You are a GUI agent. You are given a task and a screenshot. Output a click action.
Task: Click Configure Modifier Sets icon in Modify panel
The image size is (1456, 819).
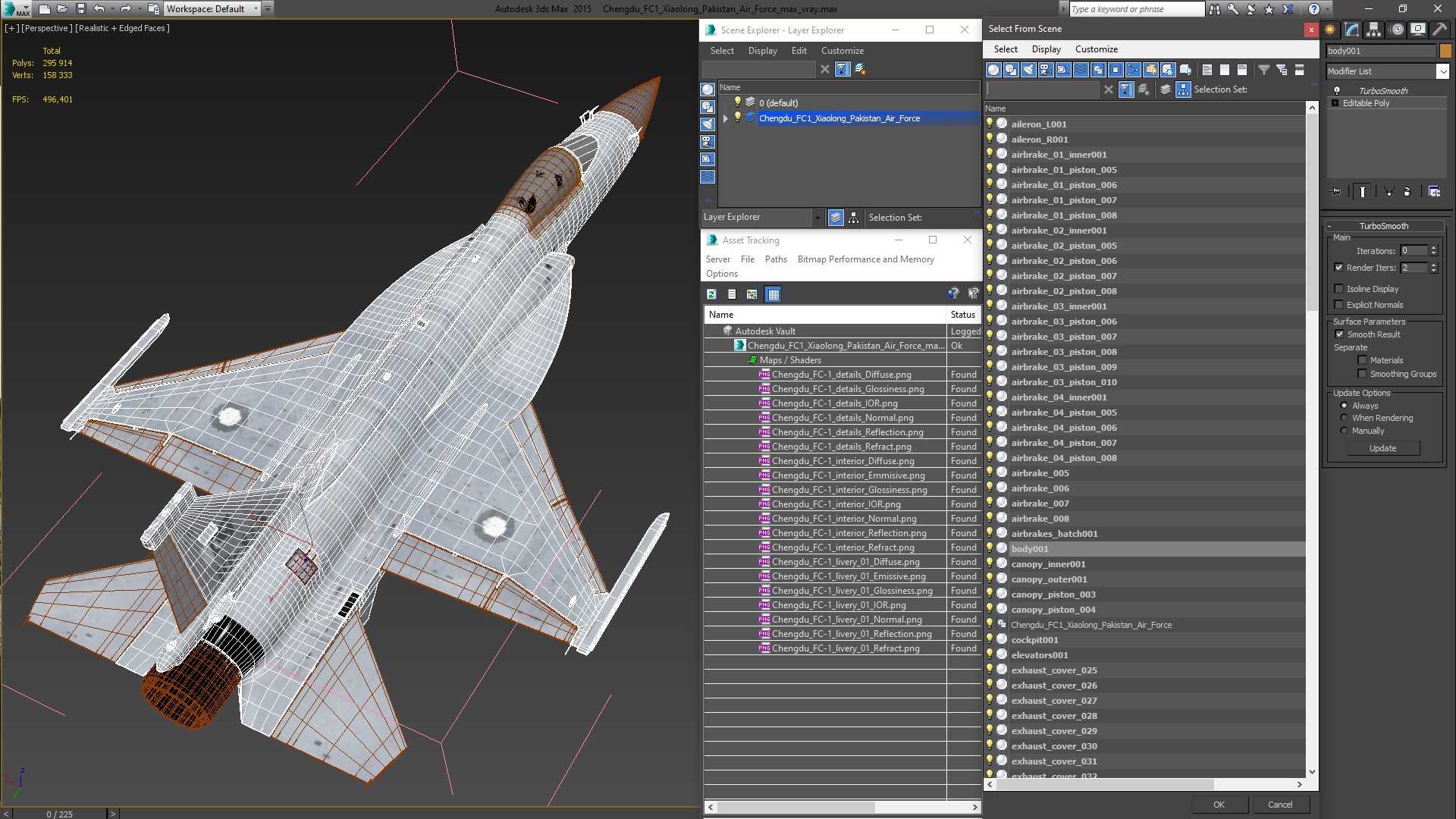click(x=1434, y=192)
